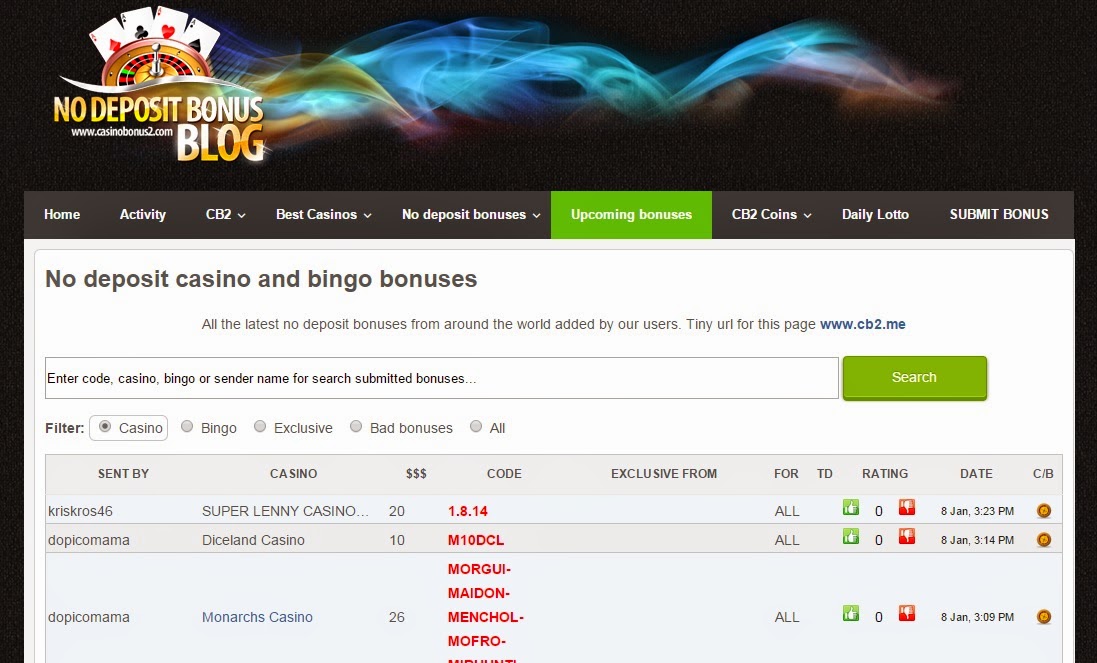Image resolution: width=1097 pixels, height=663 pixels.
Task: Select the Bad bonuses filter radio button
Action: (355, 426)
